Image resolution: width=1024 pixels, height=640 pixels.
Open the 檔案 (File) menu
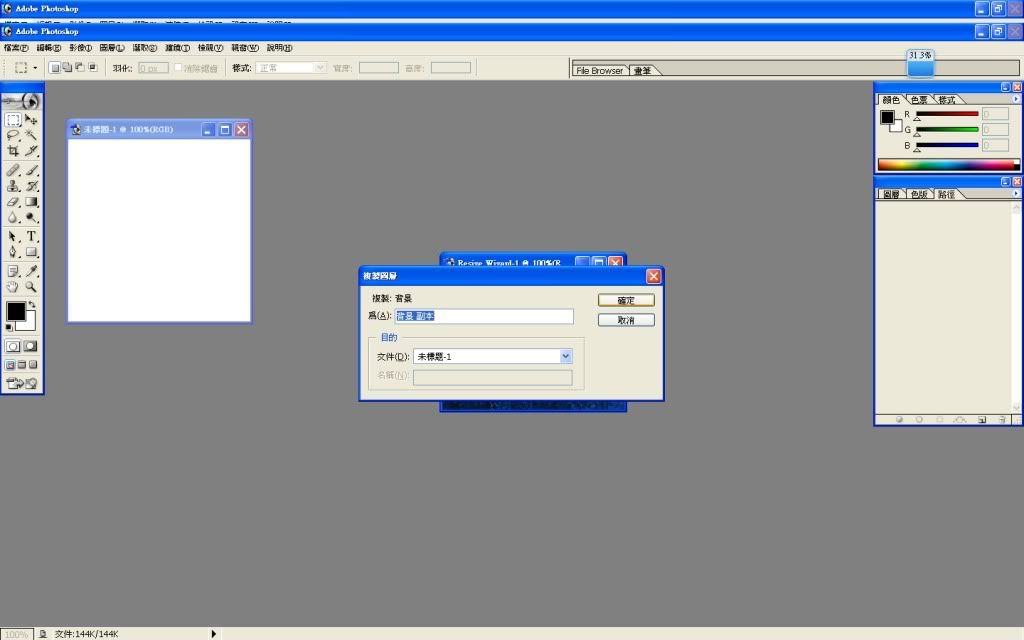click(x=16, y=47)
